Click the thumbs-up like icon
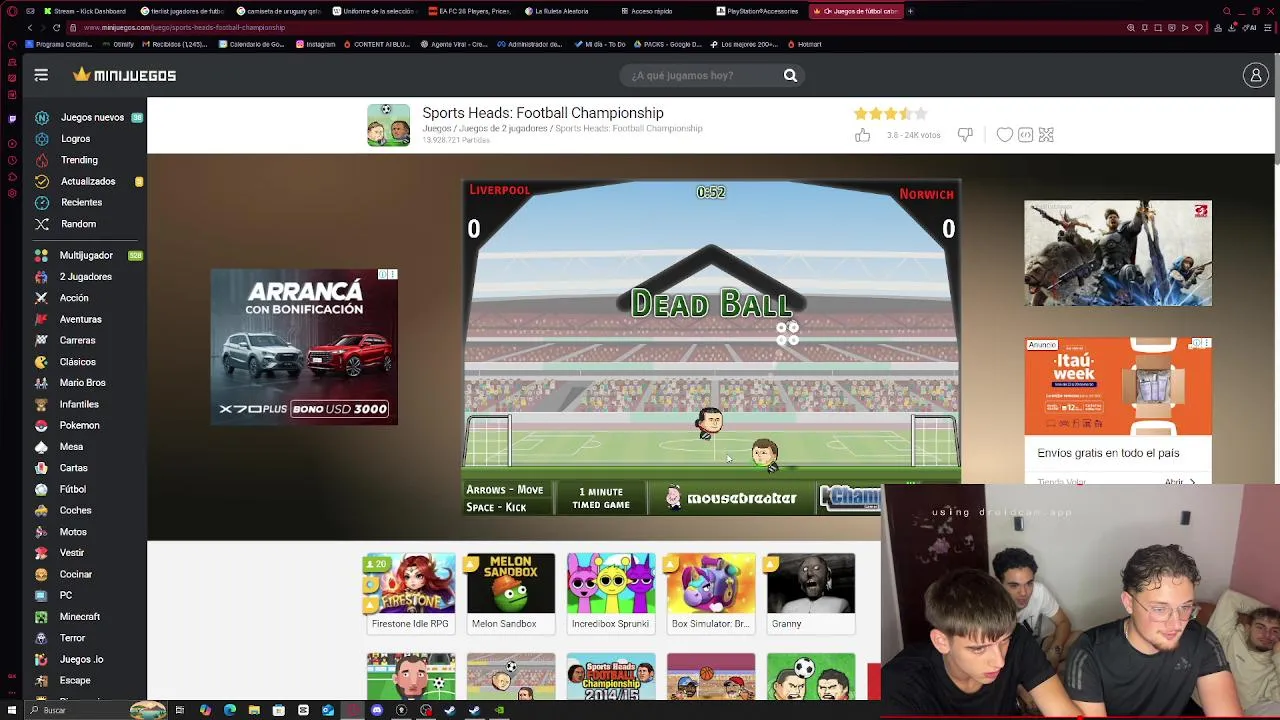The height and width of the screenshot is (720, 1280). tap(862, 135)
